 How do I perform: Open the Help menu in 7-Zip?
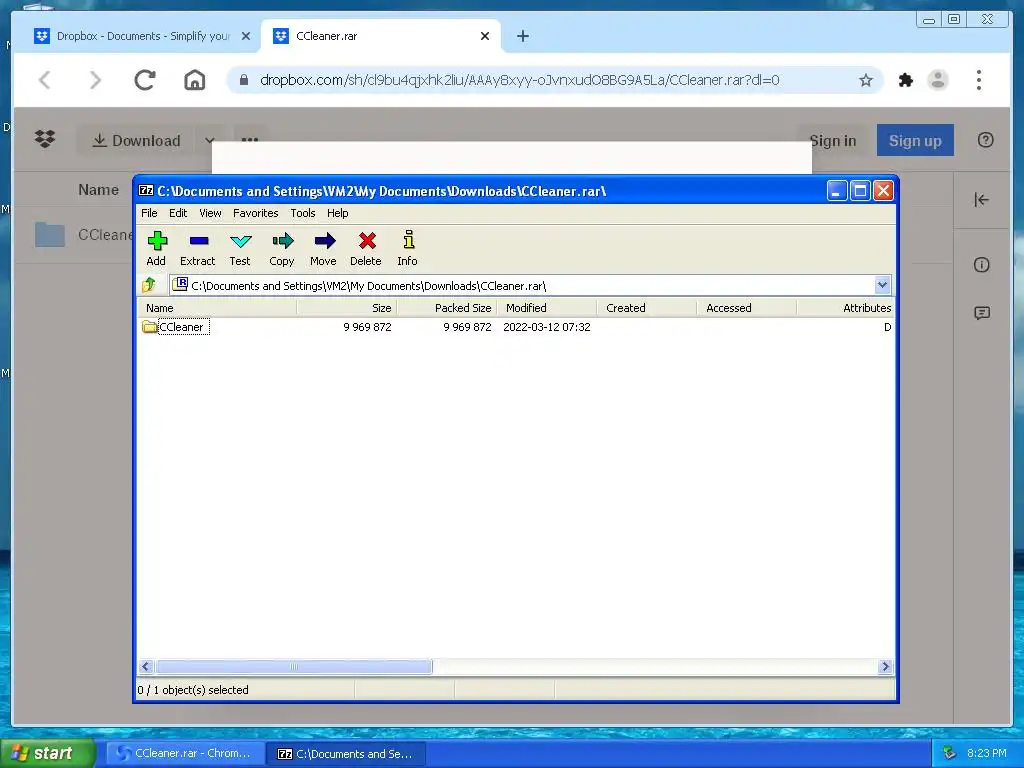[x=338, y=213]
